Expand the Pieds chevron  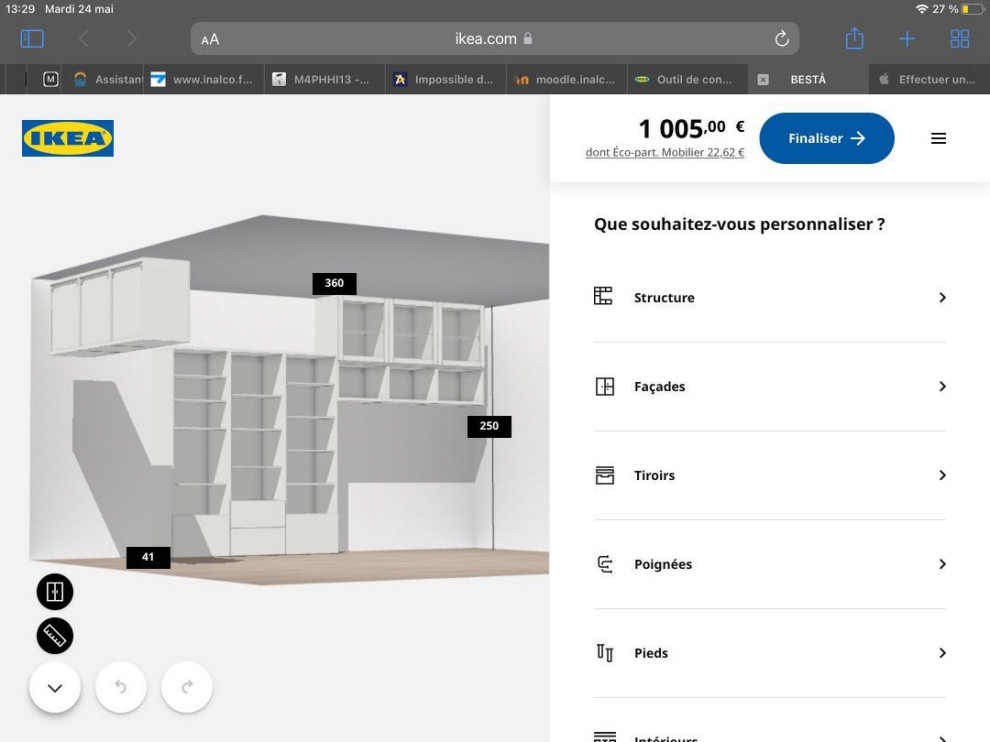pos(942,654)
